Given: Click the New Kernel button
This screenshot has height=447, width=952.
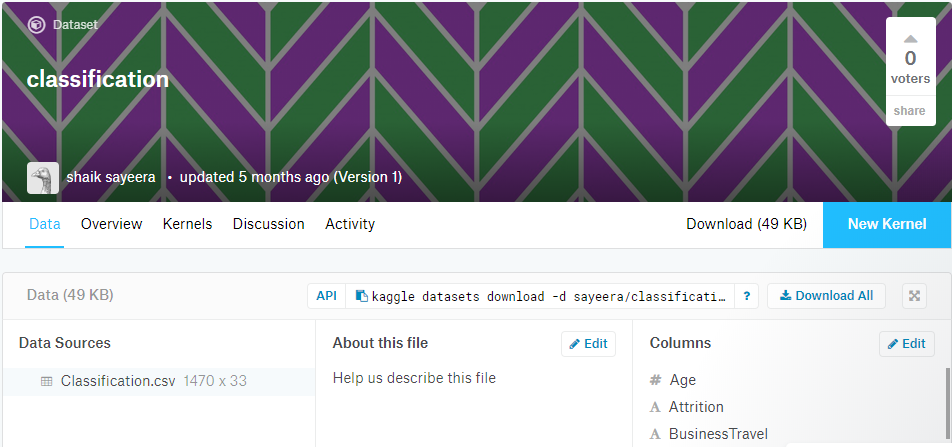Looking at the screenshot, I should 887,225.
